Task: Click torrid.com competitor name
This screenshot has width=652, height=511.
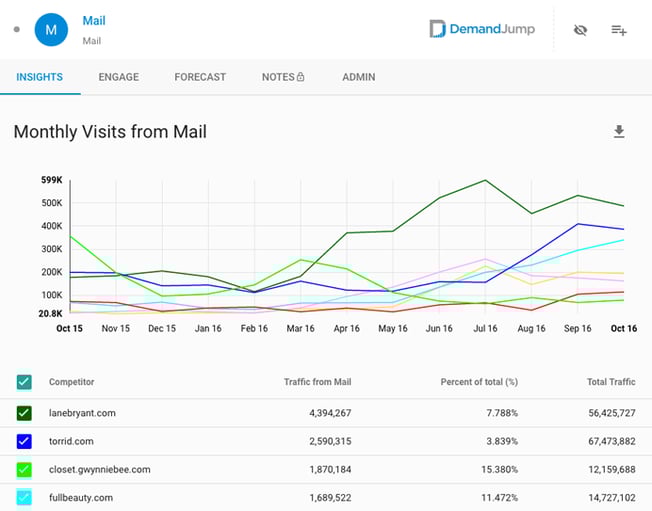Action: click(x=71, y=441)
